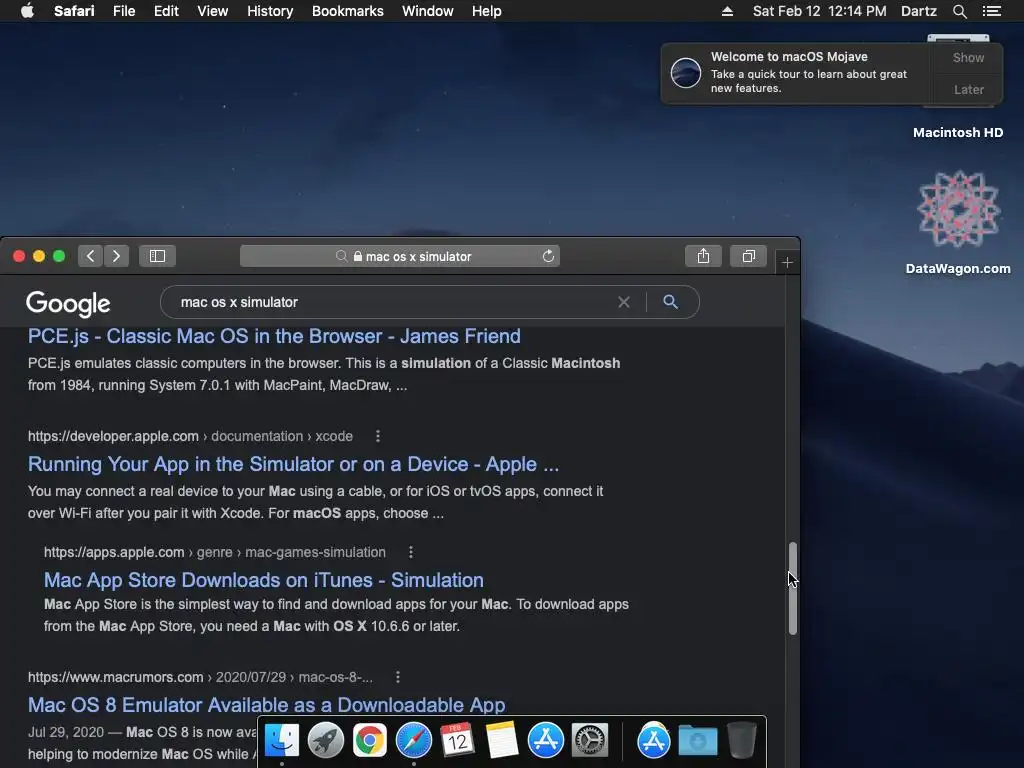
Task: Open options for the apps.apple.com result
Action: (411, 552)
